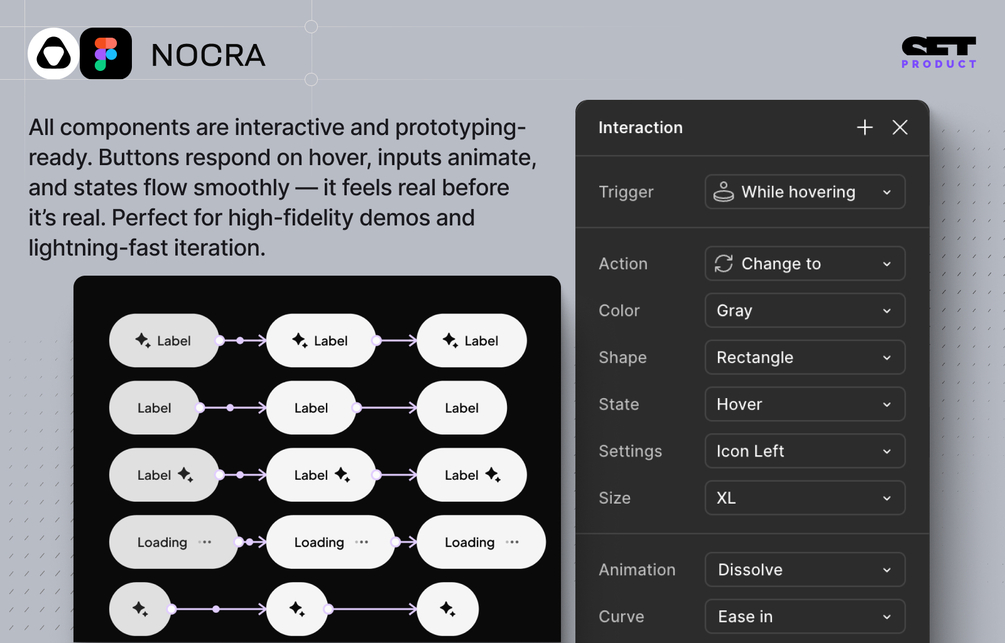
Task: Click the Change to swap icon
Action: tap(723, 264)
